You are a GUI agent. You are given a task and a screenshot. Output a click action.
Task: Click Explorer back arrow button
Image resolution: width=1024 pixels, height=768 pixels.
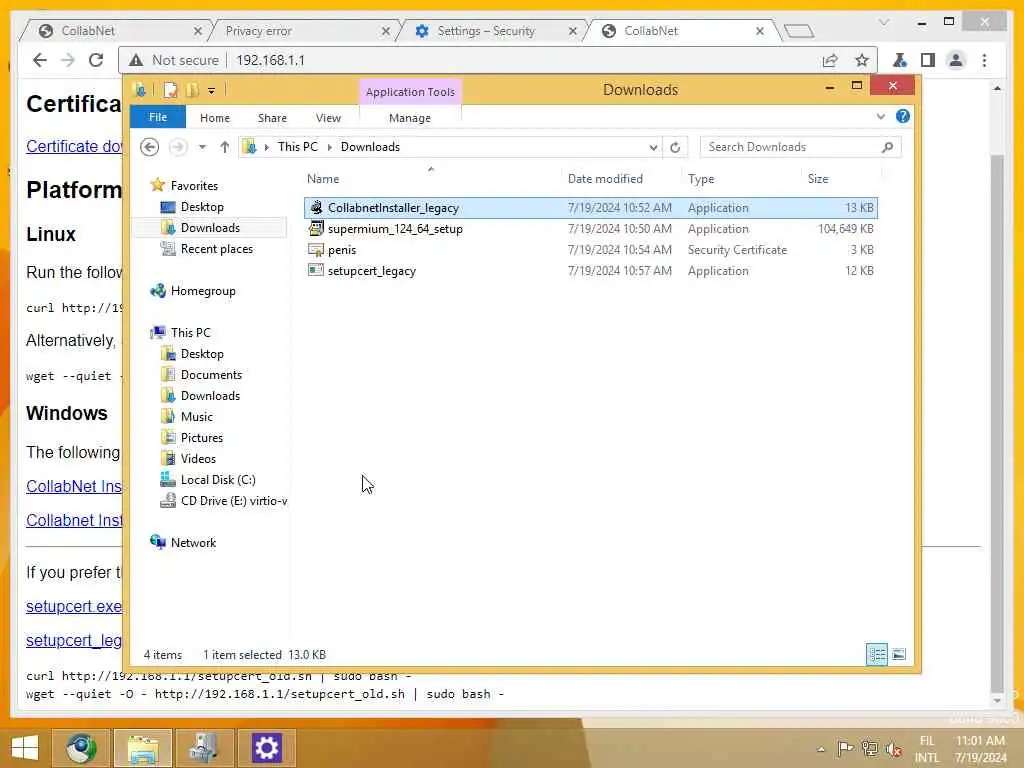coord(150,147)
